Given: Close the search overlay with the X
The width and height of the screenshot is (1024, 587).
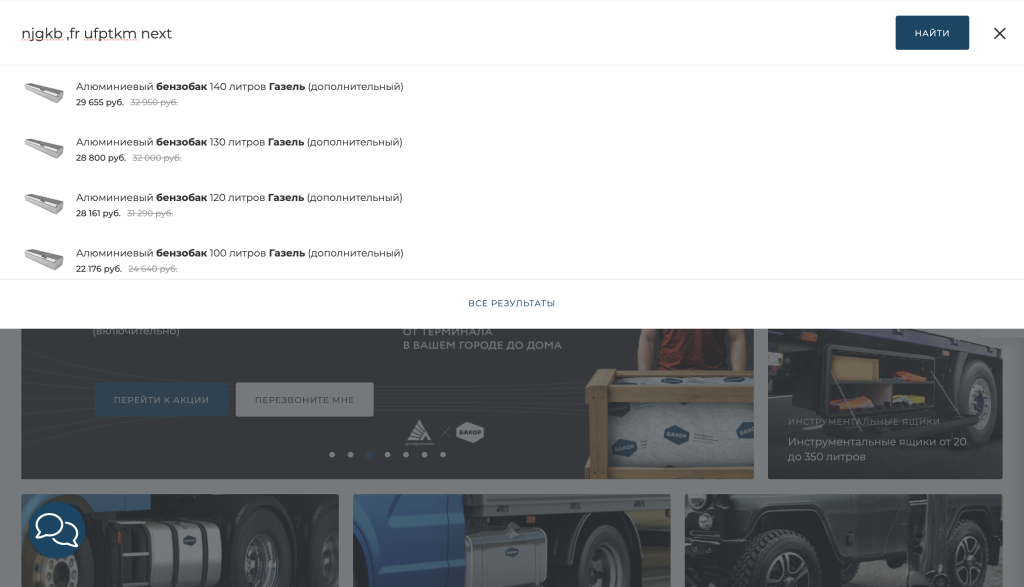Looking at the screenshot, I should [999, 33].
